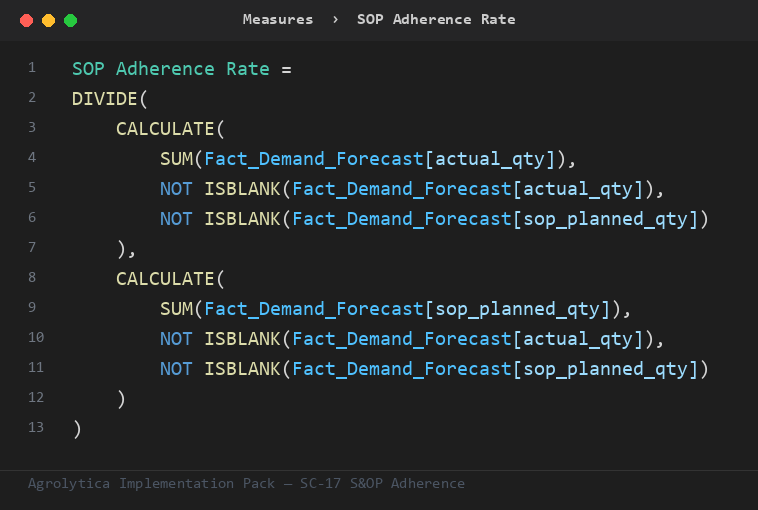Click the closing parenthesis on line 12

(121, 399)
